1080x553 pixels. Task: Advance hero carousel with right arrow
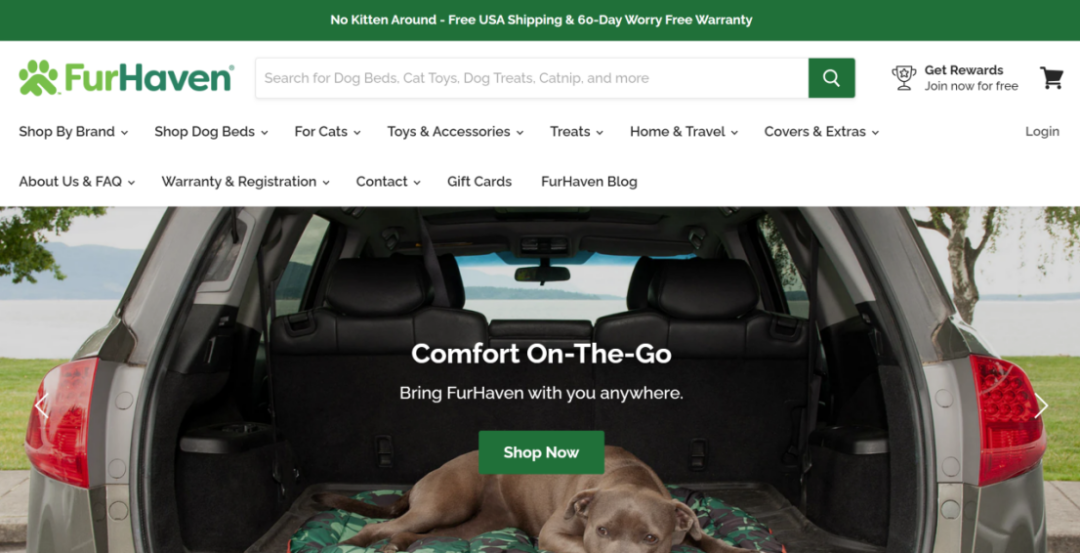(1041, 406)
